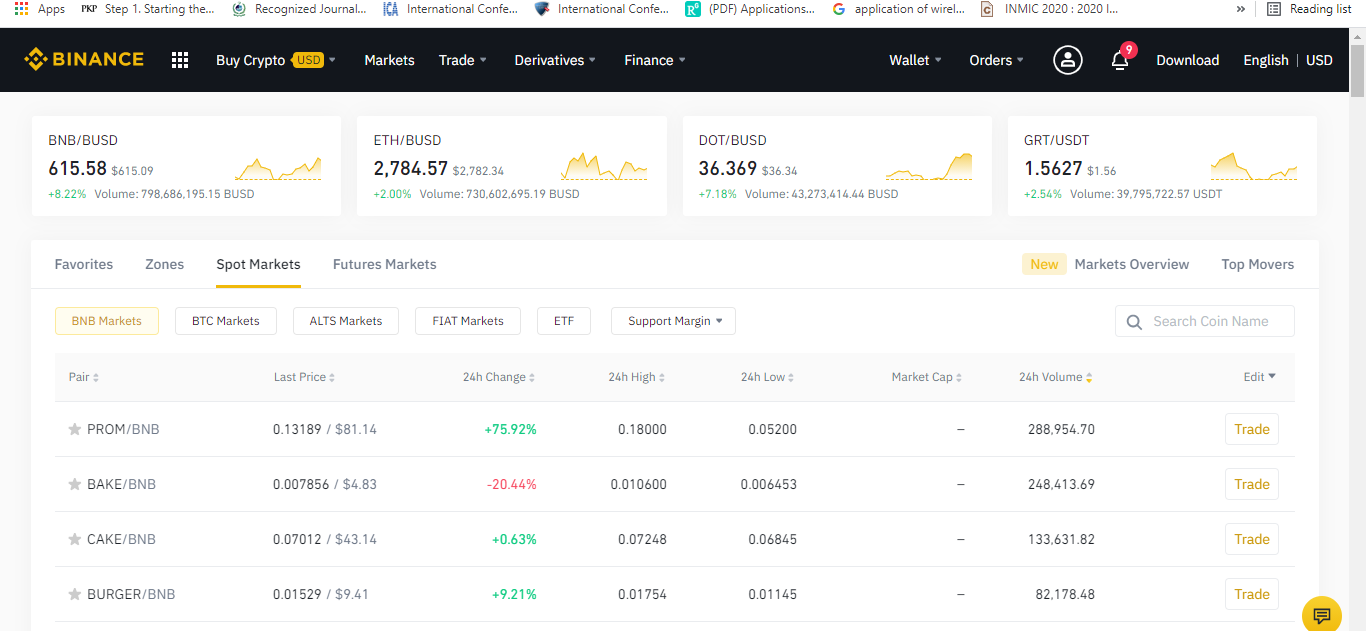Click Trade for BAKE/BNB
Viewport: 1366px width, 631px height.
(1252, 484)
